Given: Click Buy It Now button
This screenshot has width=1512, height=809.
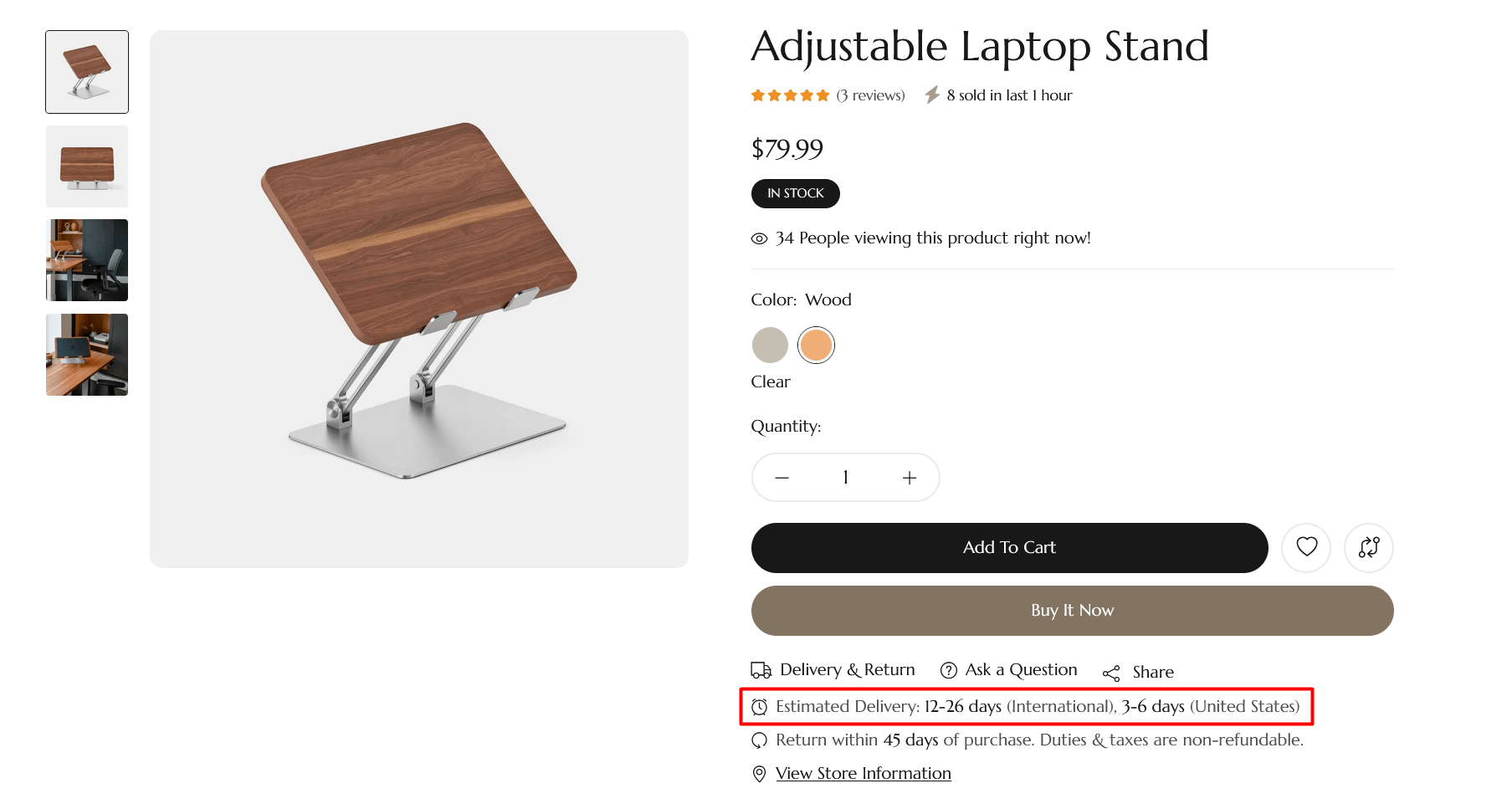Looking at the screenshot, I should pyautogui.click(x=1072, y=611).
